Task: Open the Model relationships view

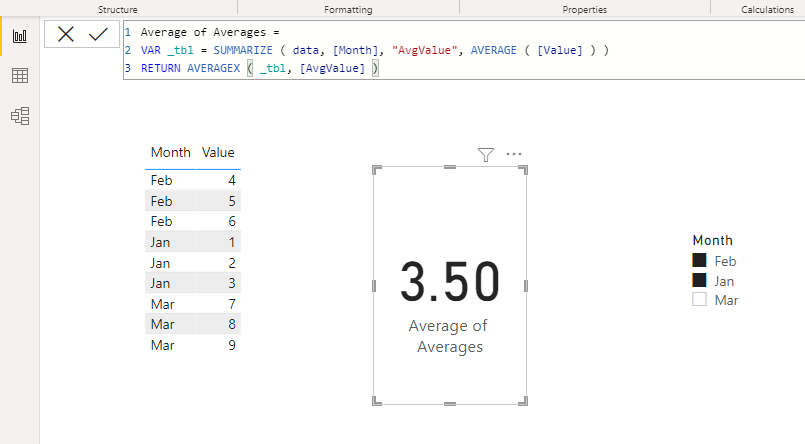Action: 20,116
